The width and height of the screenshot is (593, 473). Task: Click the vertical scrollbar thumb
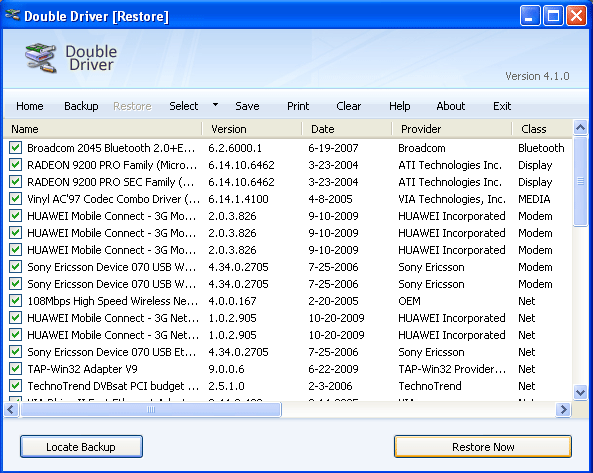pos(580,181)
